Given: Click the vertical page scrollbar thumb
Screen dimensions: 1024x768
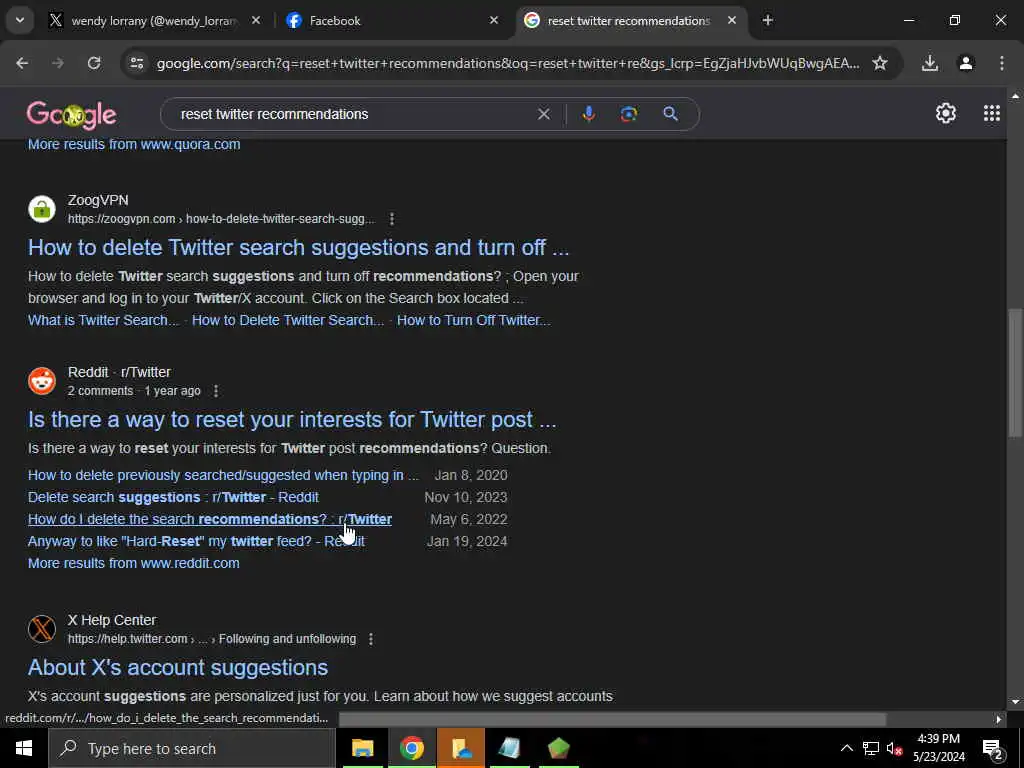Looking at the screenshot, I should (1015, 372).
